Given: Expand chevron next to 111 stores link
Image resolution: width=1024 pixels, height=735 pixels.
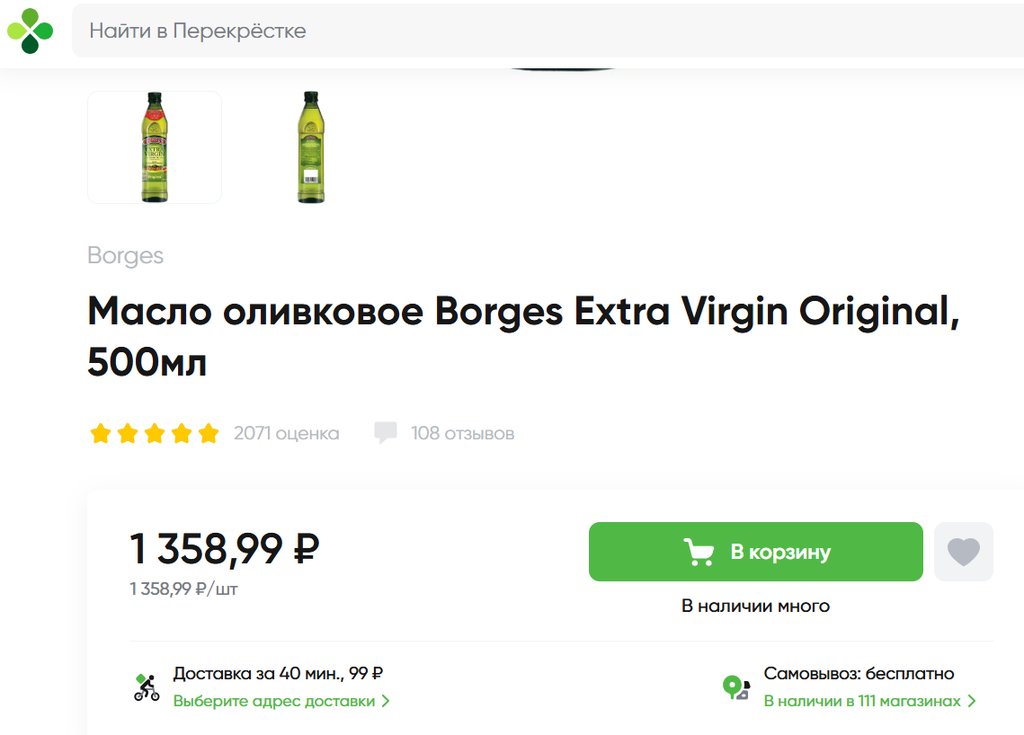Looking at the screenshot, I should (971, 701).
